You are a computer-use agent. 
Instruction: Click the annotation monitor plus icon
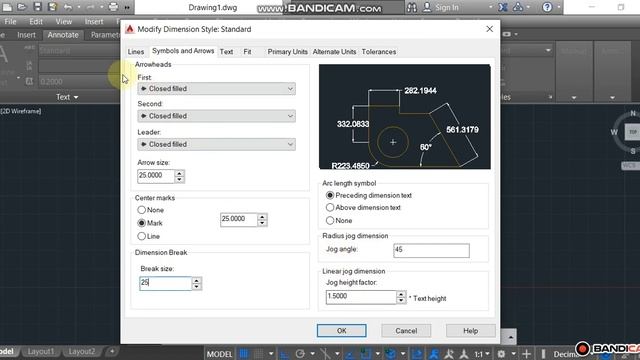pyautogui.click(x=527, y=354)
